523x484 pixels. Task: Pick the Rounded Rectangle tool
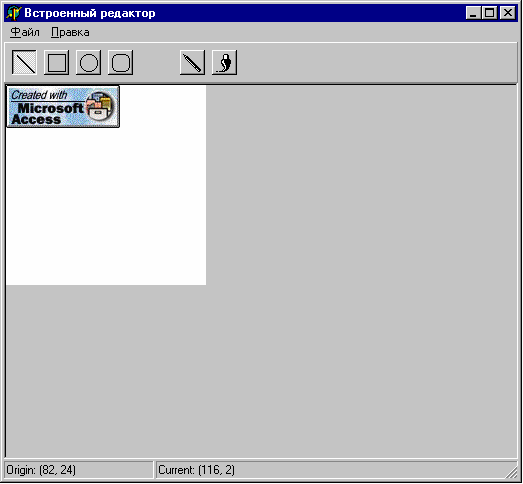click(x=120, y=62)
